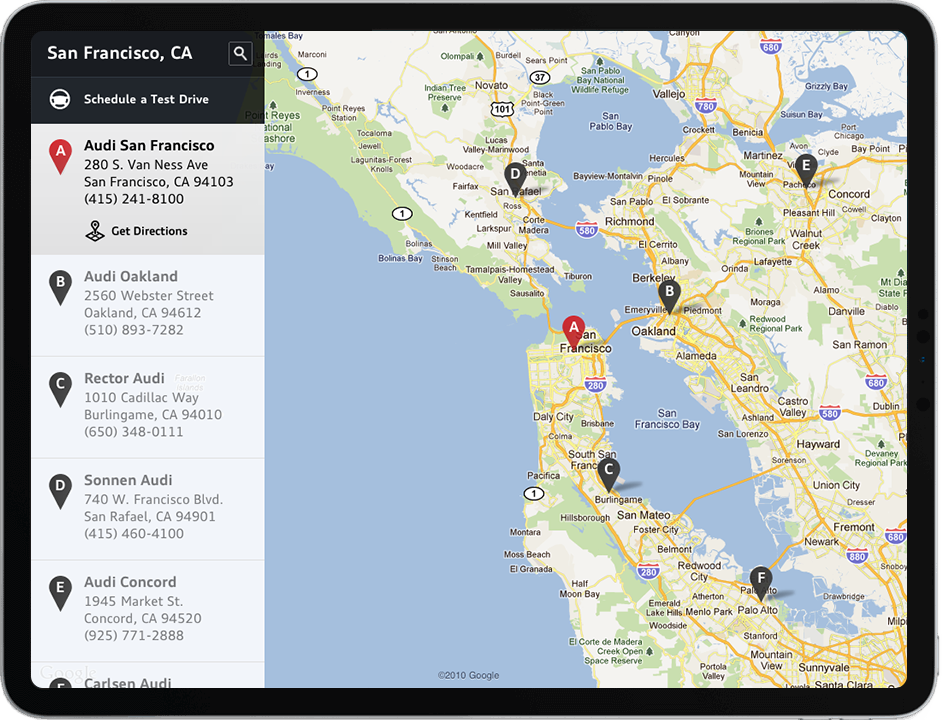Image resolution: width=942 pixels, height=720 pixels.
Task: Select the Audi Concord dealer name
Action: click(x=130, y=582)
